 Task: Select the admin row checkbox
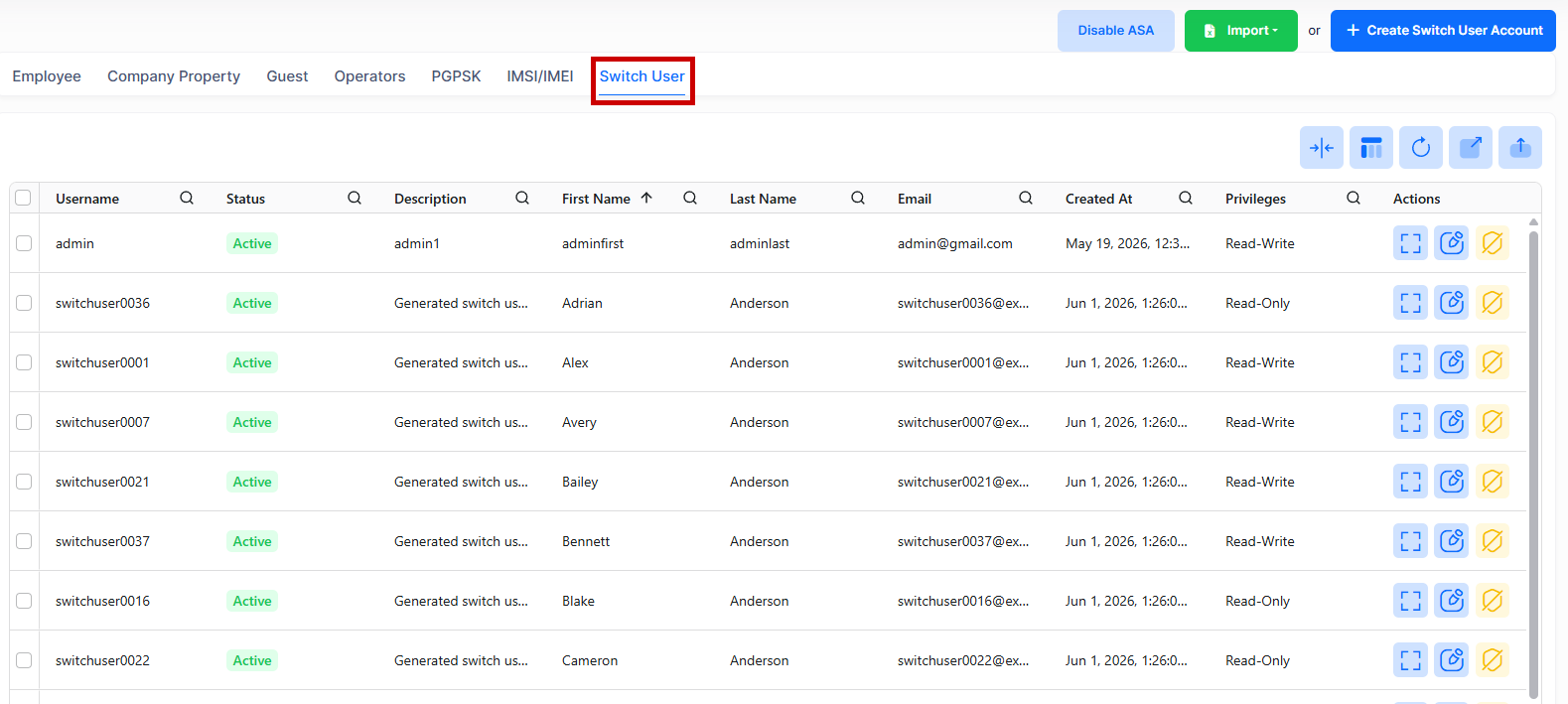24,243
